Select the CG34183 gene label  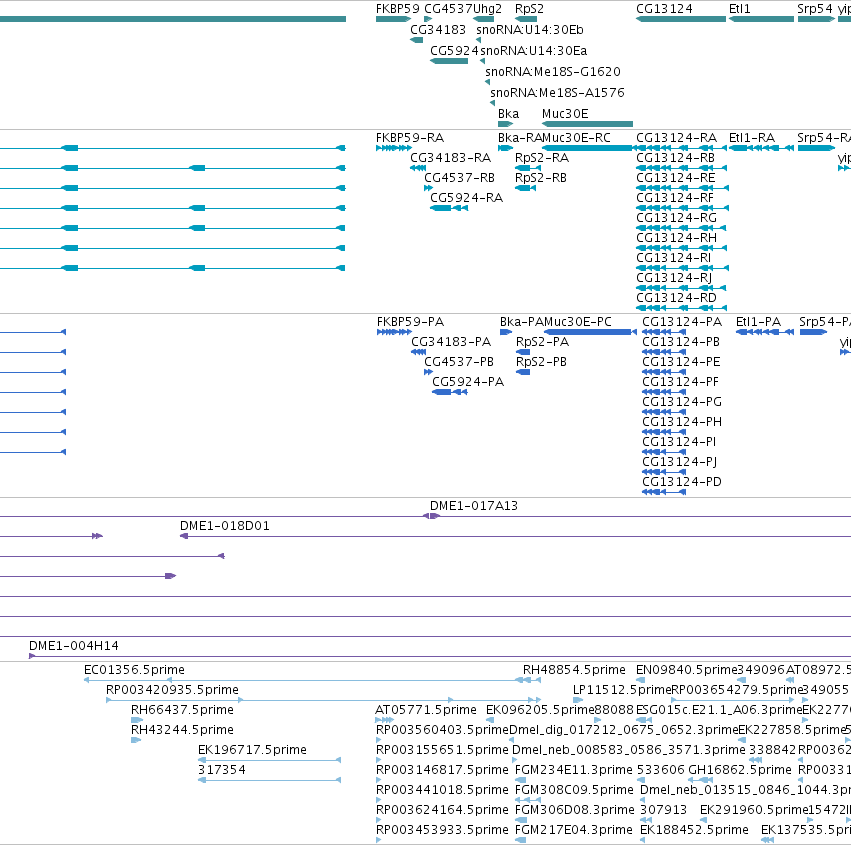click(x=438, y=30)
